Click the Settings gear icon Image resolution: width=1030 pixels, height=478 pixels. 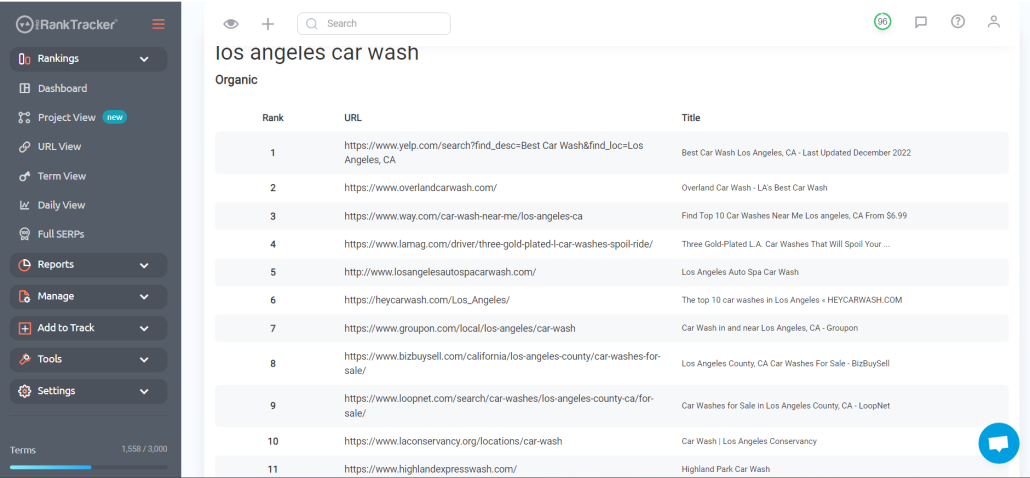[24, 391]
